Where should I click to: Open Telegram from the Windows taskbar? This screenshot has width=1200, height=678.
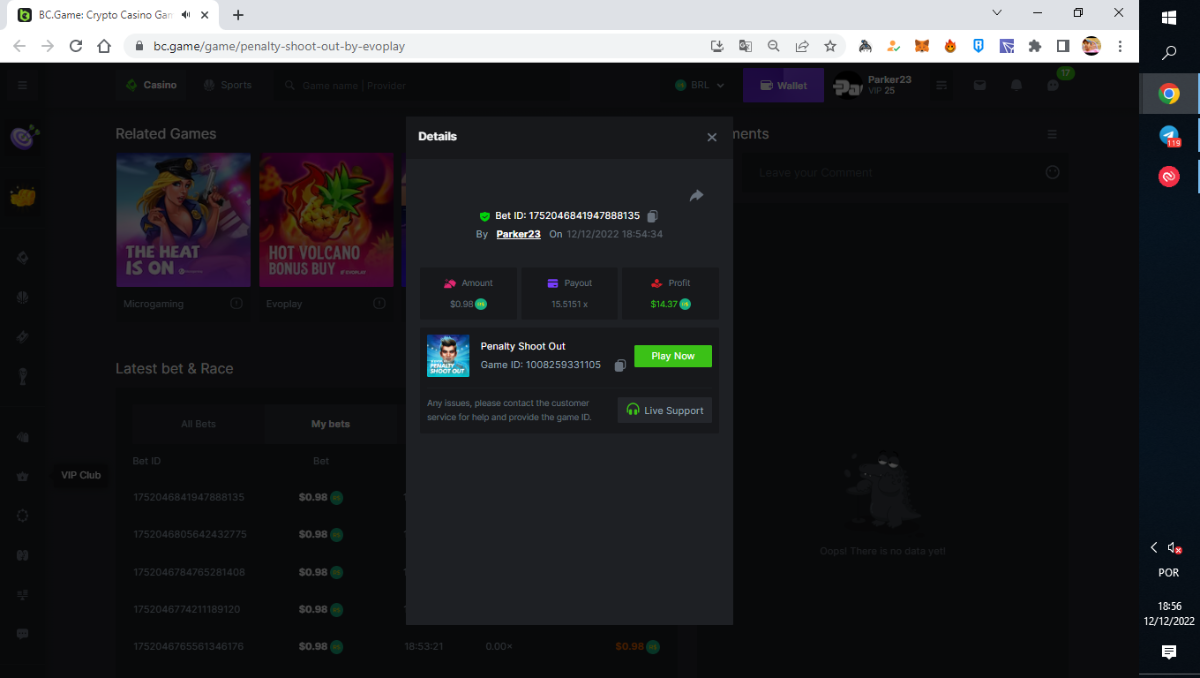[x=1168, y=136]
